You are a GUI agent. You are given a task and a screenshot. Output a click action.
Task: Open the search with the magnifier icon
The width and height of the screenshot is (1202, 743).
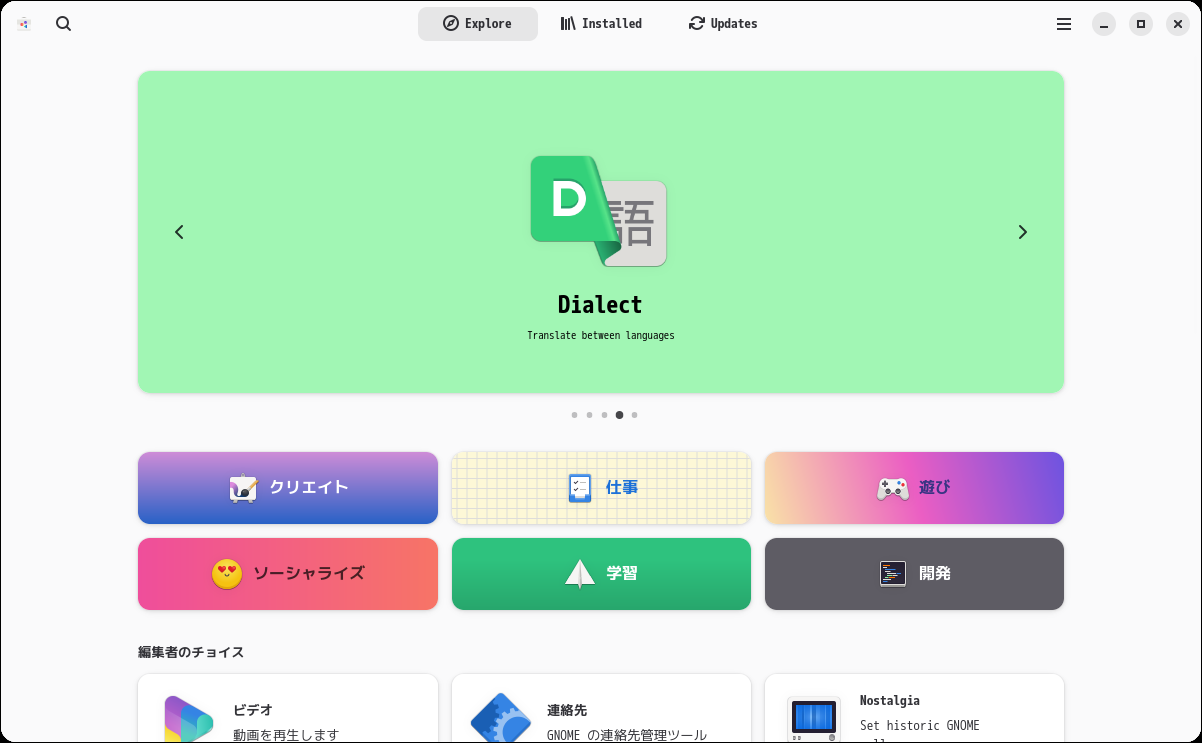pyautogui.click(x=63, y=24)
